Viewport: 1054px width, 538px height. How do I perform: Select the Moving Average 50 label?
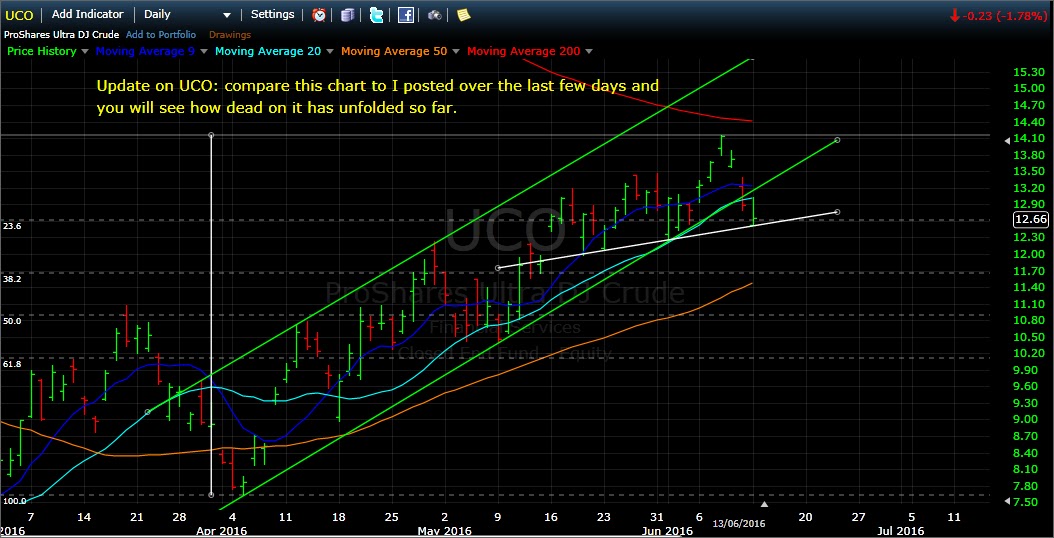tap(394, 51)
